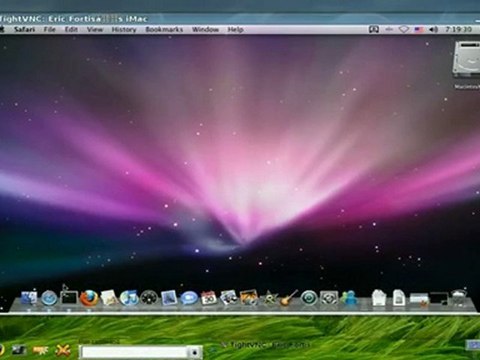Open Time Machine icon in the Dock
The height and width of the screenshot is (360, 480).
[x=309, y=298]
